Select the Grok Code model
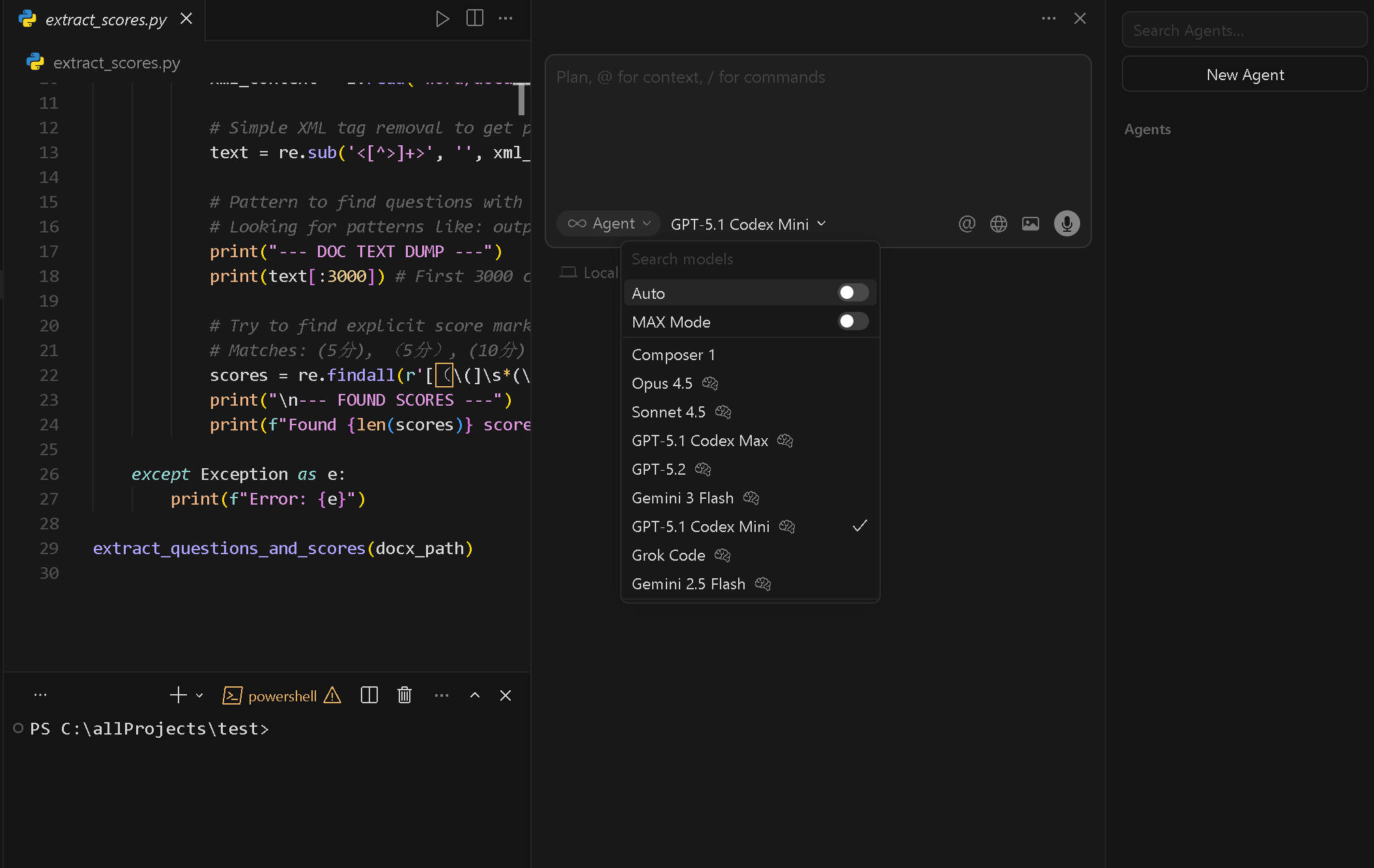 tap(668, 555)
